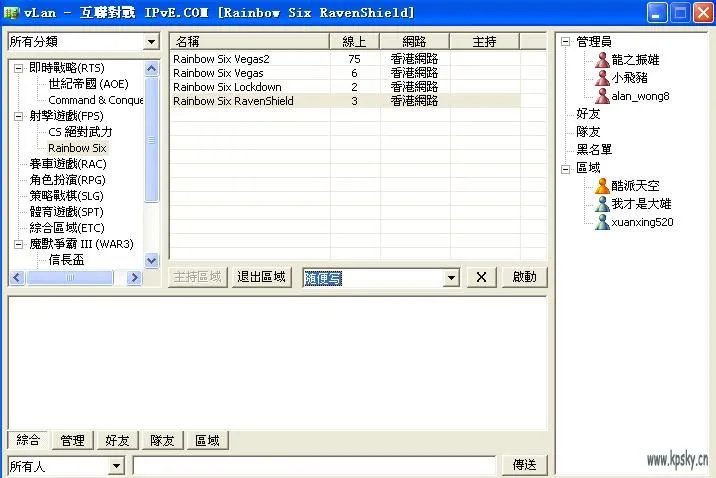The height and width of the screenshot is (478, 716).
Task: Click category tree scroll right arrow
Action: pyautogui.click(x=134, y=278)
